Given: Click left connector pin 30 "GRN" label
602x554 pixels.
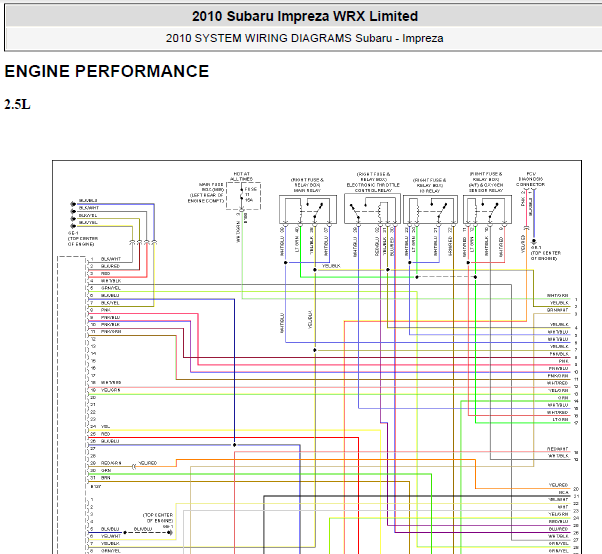Looking at the screenshot, I should click(x=106, y=470).
